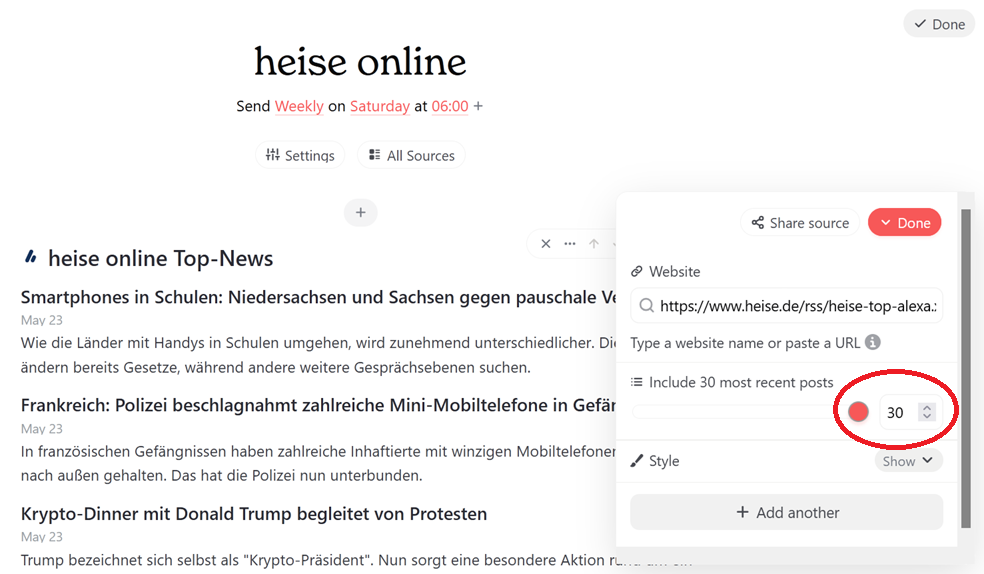Open three-dot more options for source
The image size is (984, 574).
570,243
